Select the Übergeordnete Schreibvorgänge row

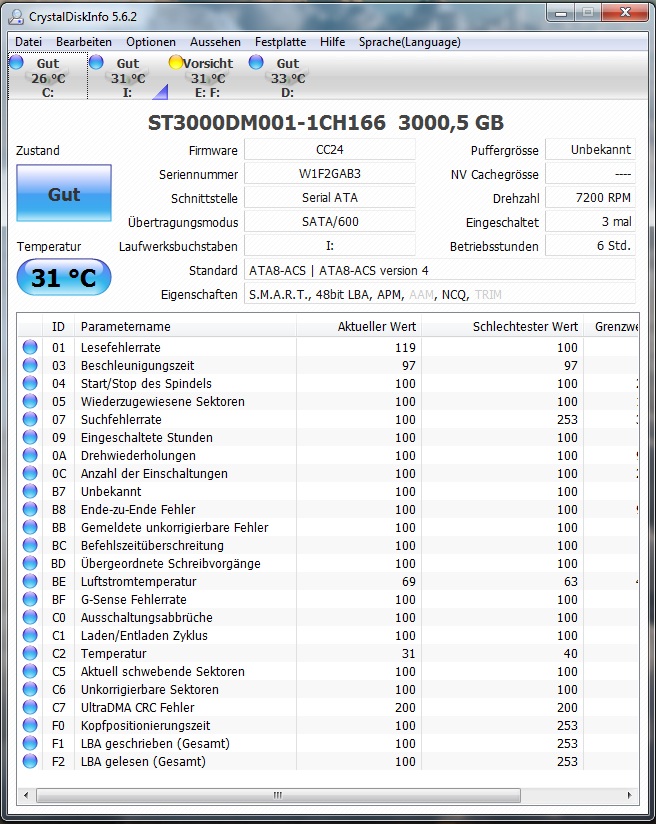[328, 563]
